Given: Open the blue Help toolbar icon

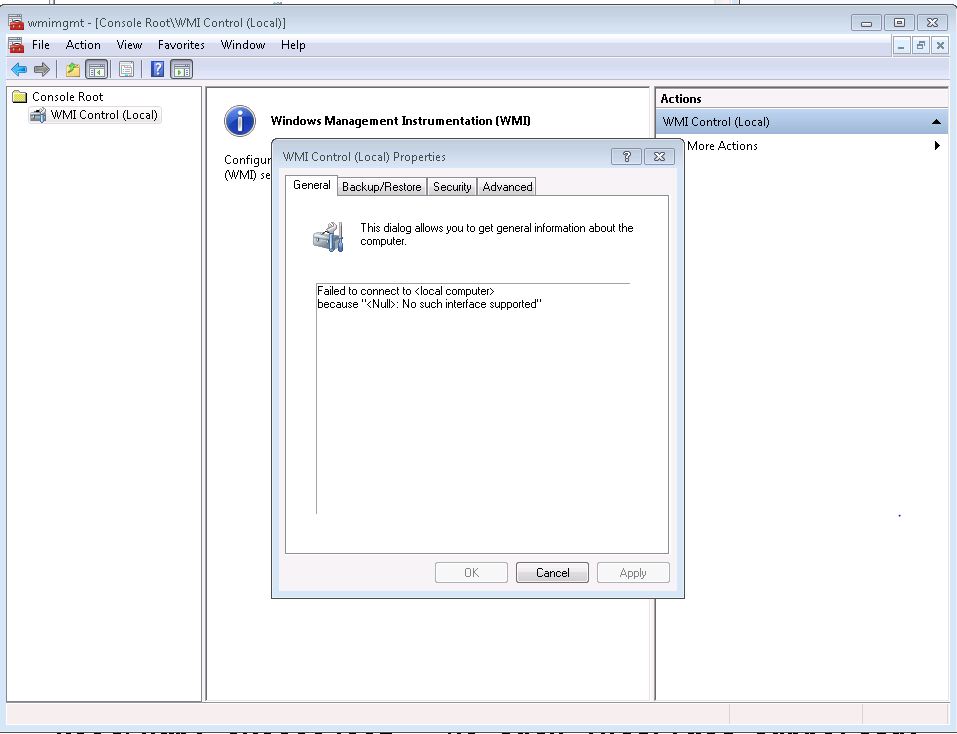Looking at the screenshot, I should (157, 70).
